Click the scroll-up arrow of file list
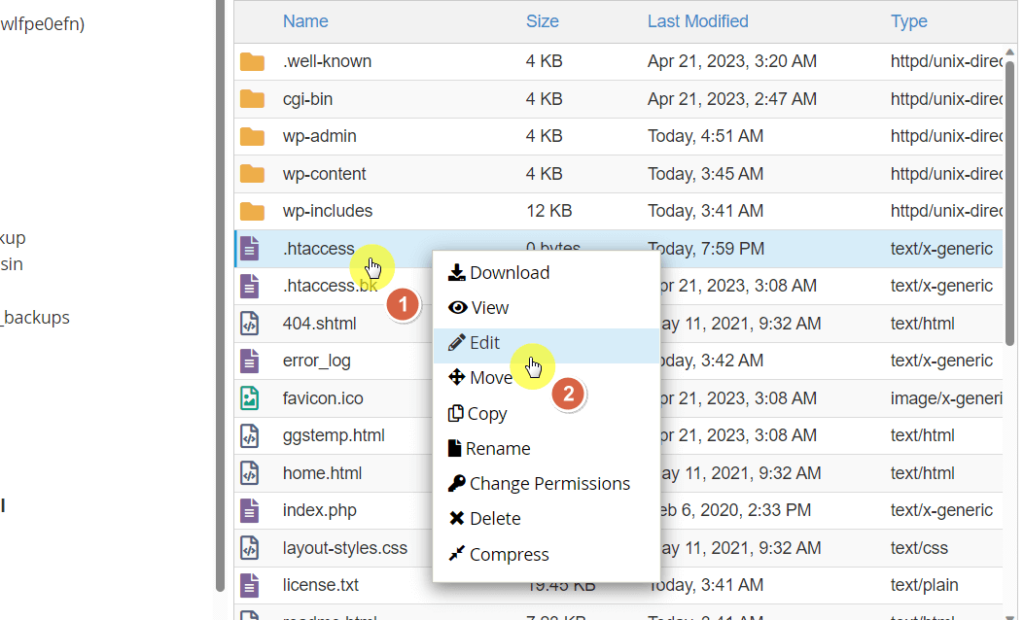 pos(1010,52)
